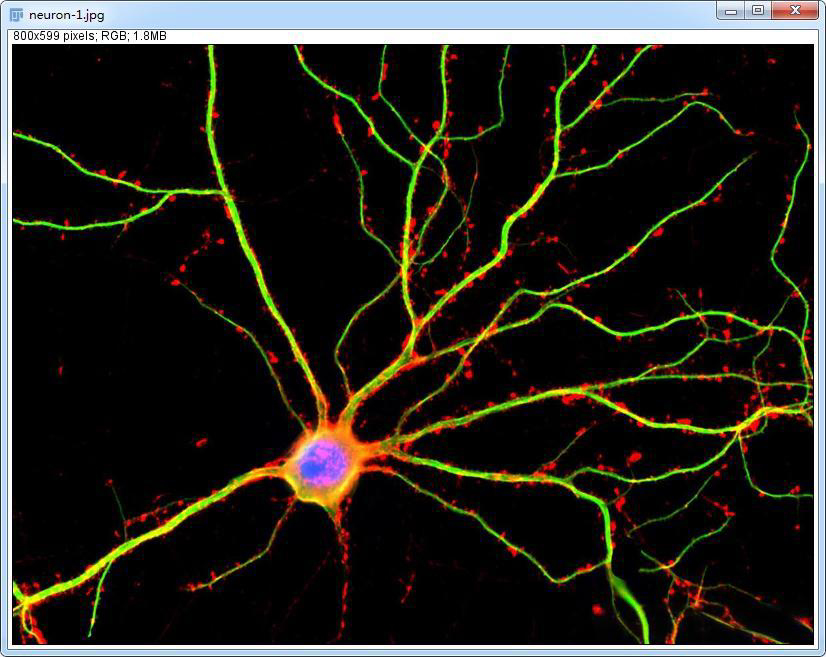Close the neuron-1.jpg image window
Viewport: 826px width, 657px height.
pos(795,11)
